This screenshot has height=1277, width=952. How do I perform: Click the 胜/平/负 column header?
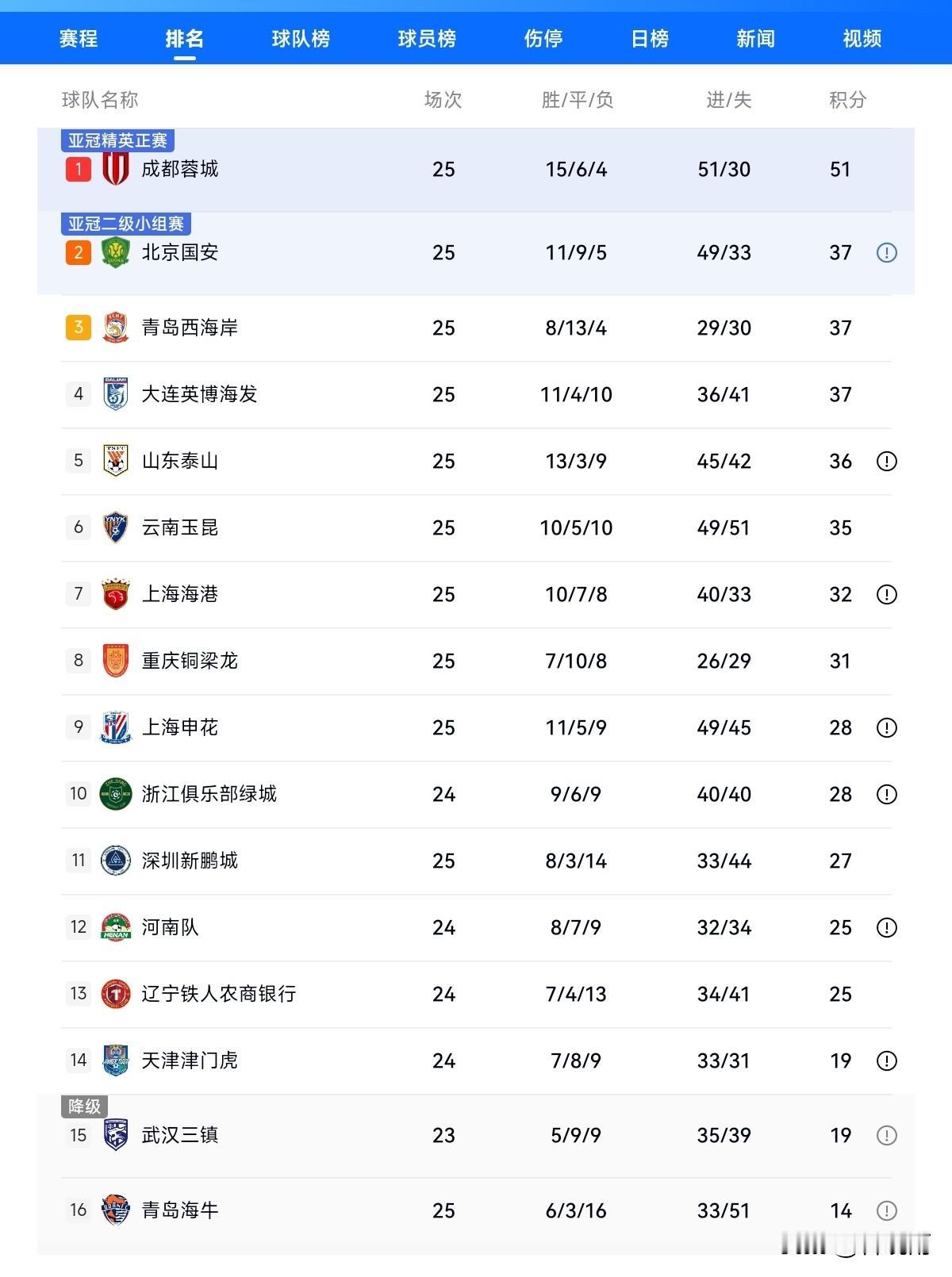[x=577, y=100]
